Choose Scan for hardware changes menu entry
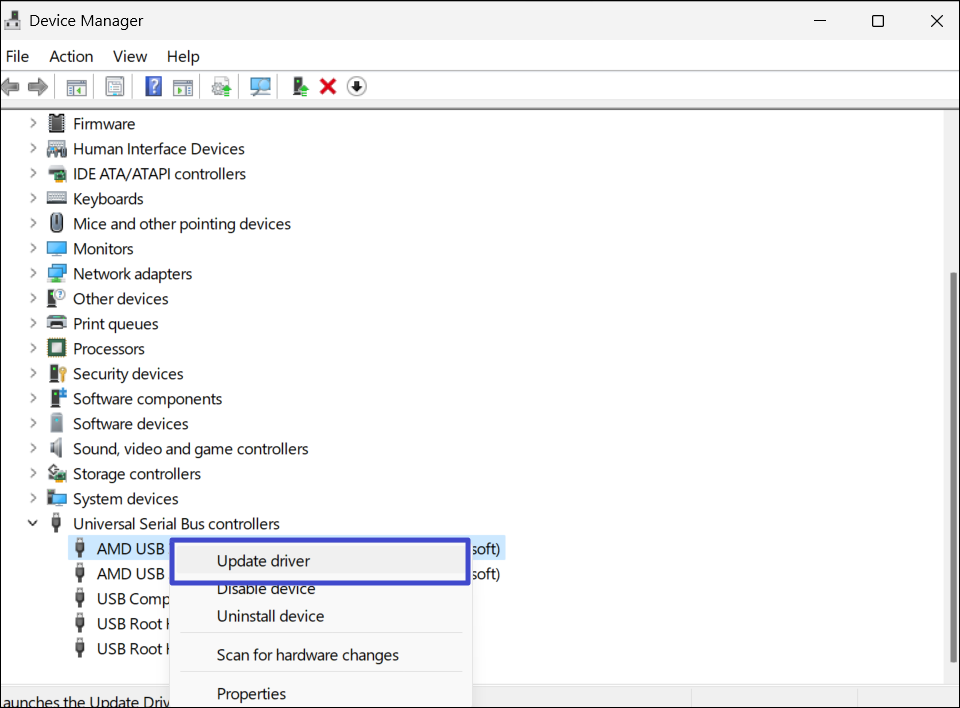 pyautogui.click(x=307, y=655)
